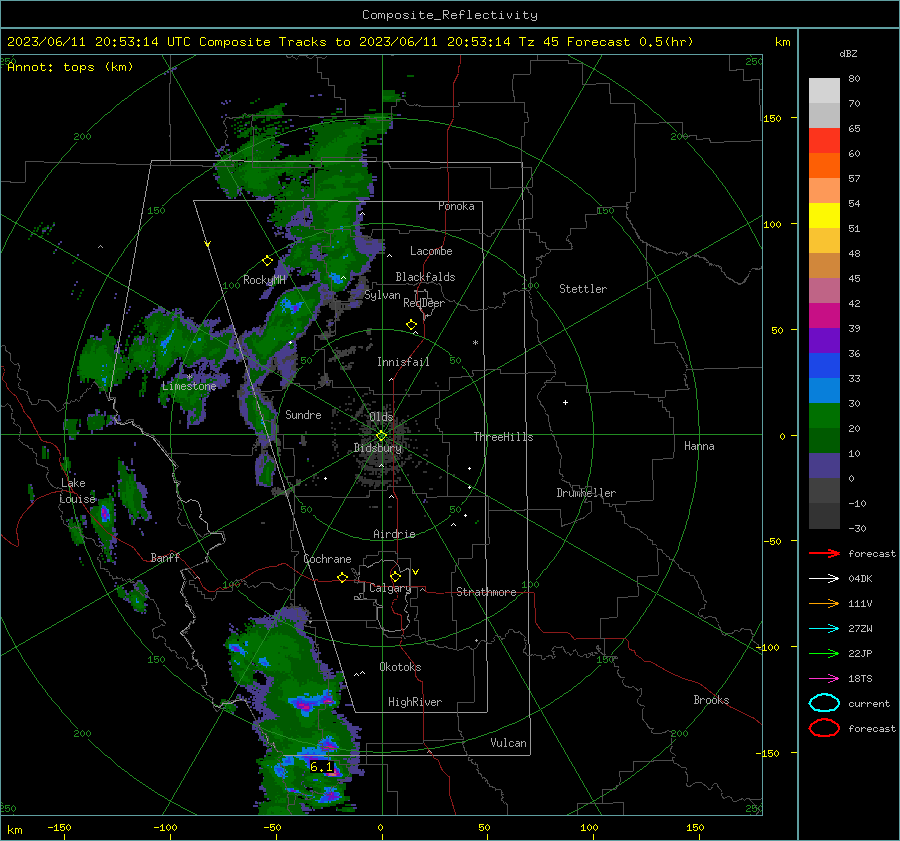
Task: Click the Lacombe city label
Action: pyautogui.click(x=431, y=251)
